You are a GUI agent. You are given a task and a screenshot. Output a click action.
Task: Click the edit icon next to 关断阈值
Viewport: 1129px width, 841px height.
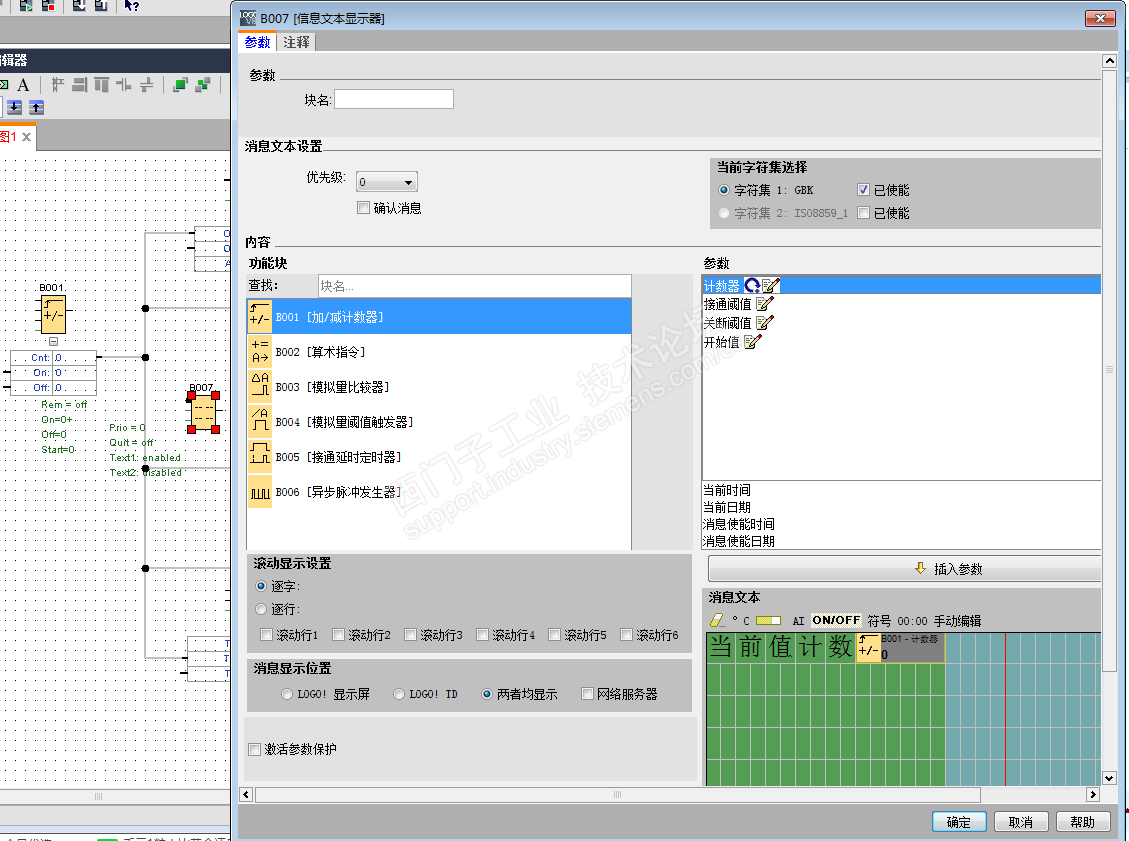765,323
